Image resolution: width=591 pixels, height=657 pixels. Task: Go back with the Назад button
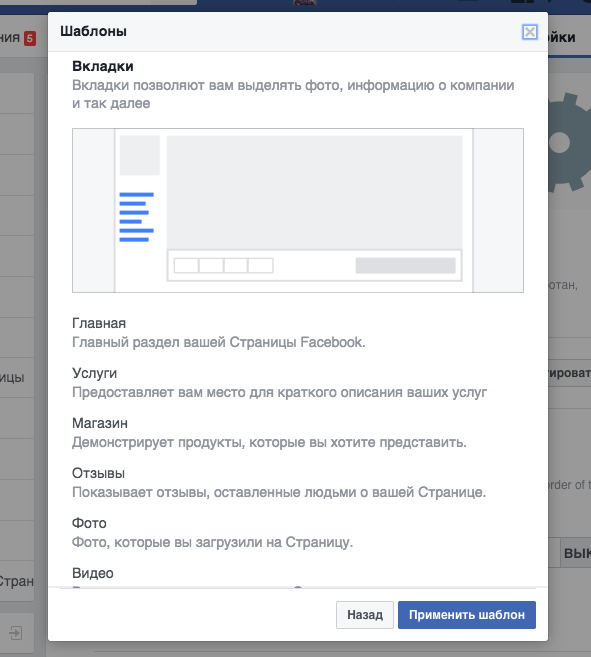click(365, 615)
